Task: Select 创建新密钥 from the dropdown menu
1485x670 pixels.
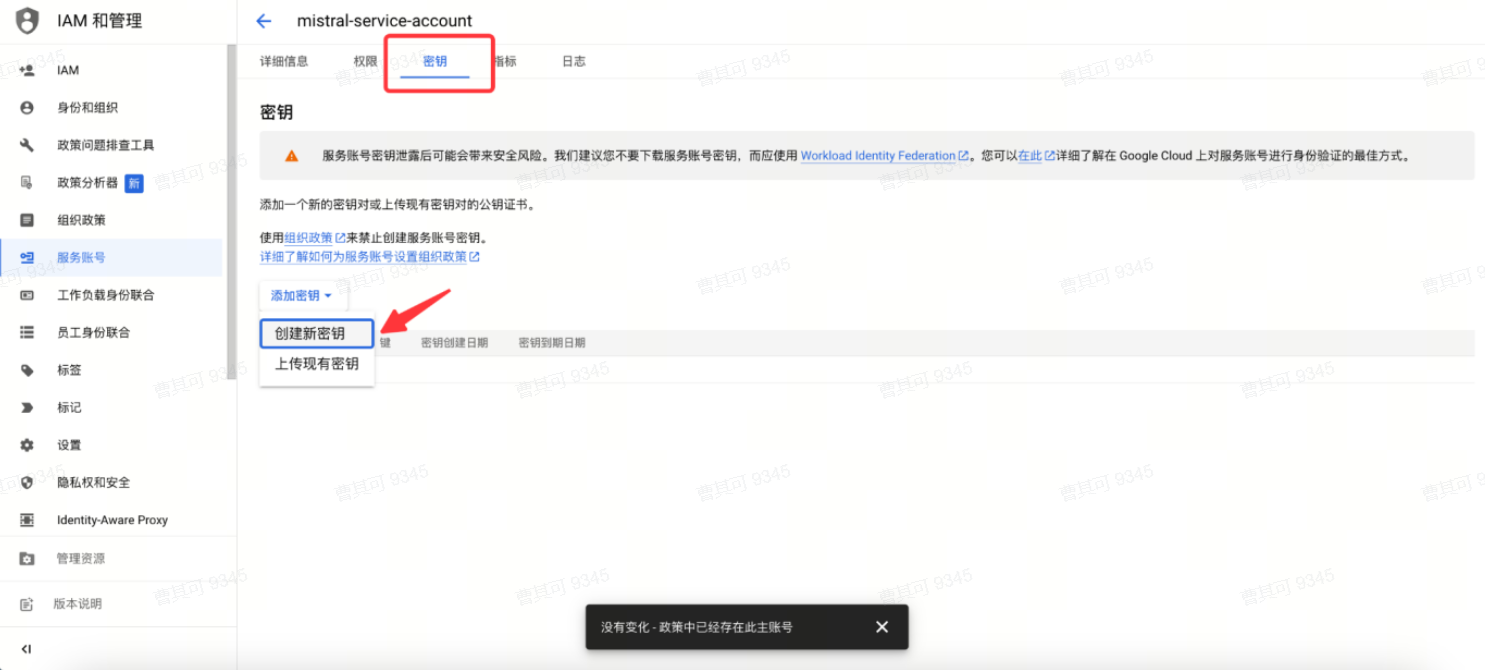Action: pyautogui.click(x=316, y=334)
